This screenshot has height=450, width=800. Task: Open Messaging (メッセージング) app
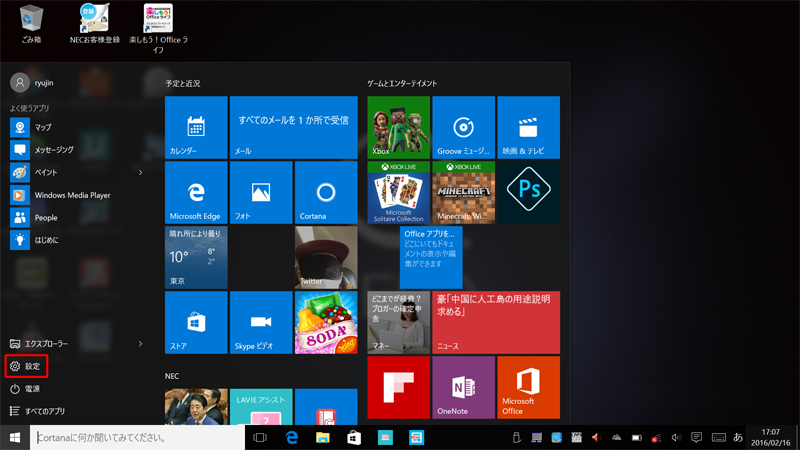(x=77, y=150)
